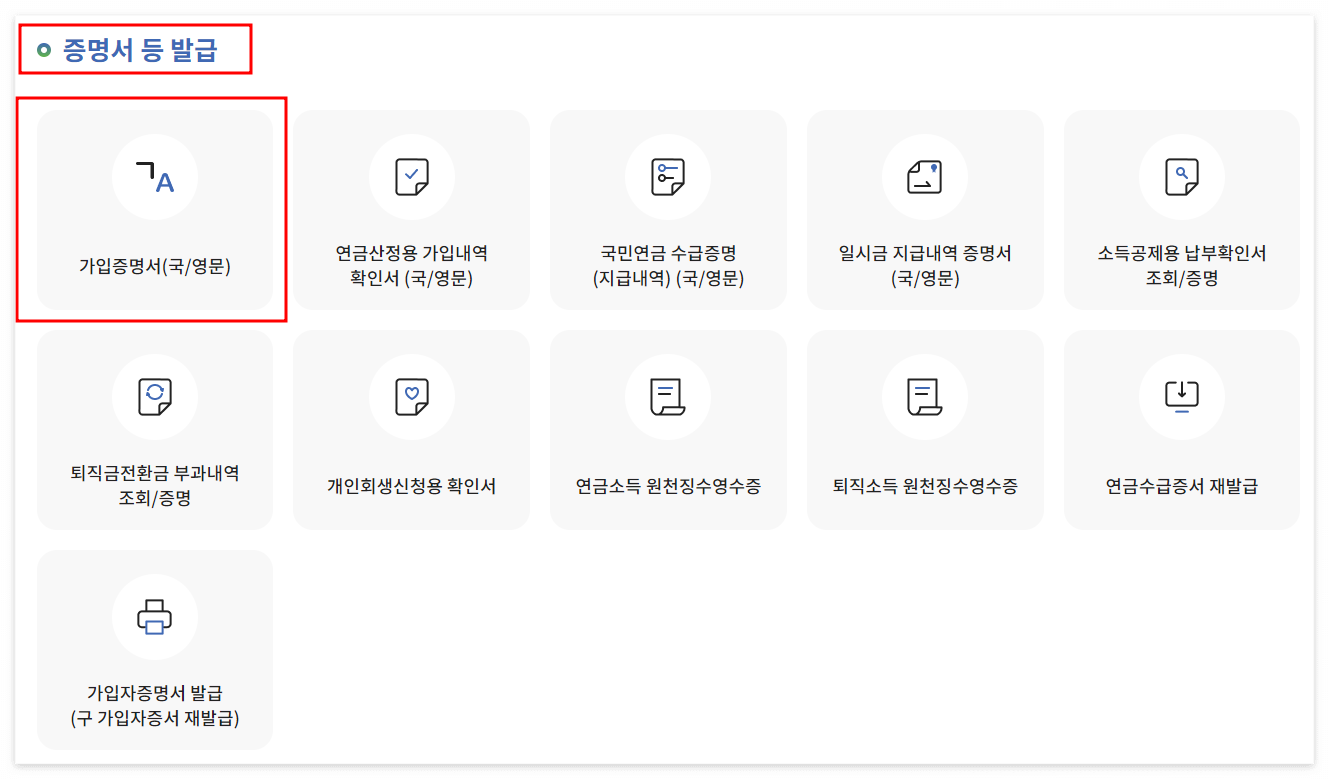Open the 가입증명서(국/영문) card
The height and width of the screenshot is (779, 1329).
[155, 210]
